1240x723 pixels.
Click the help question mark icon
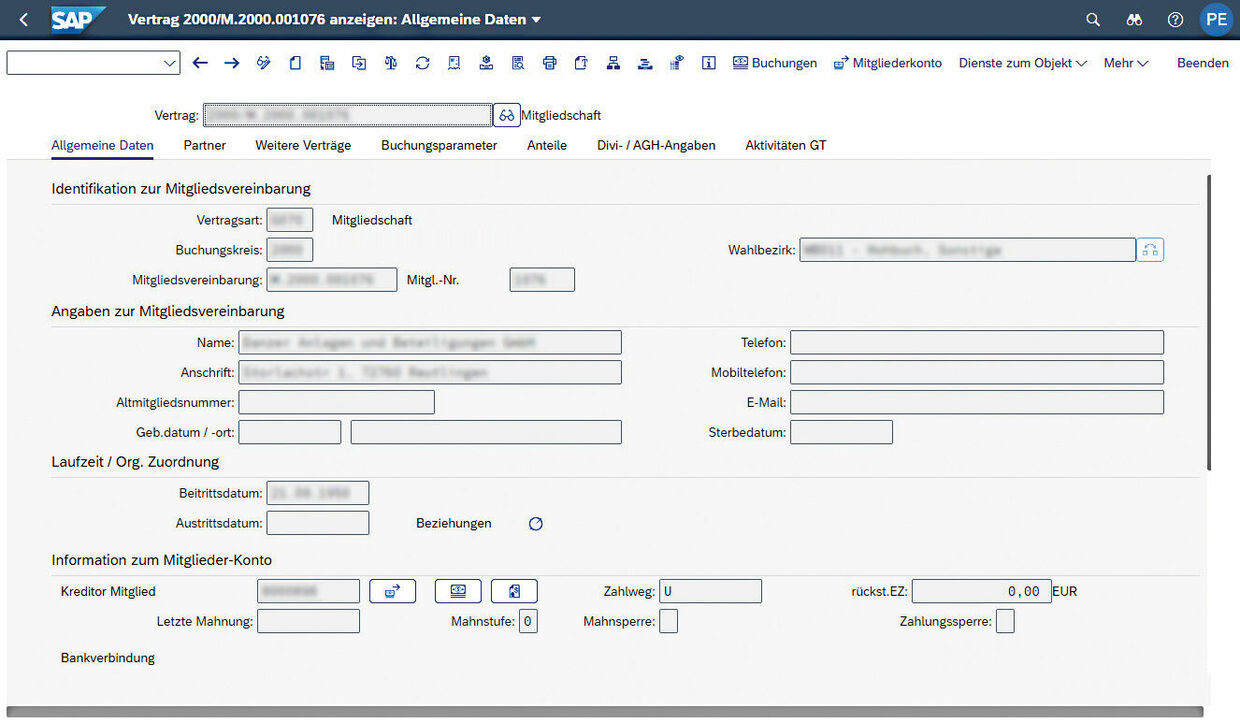1175,20
